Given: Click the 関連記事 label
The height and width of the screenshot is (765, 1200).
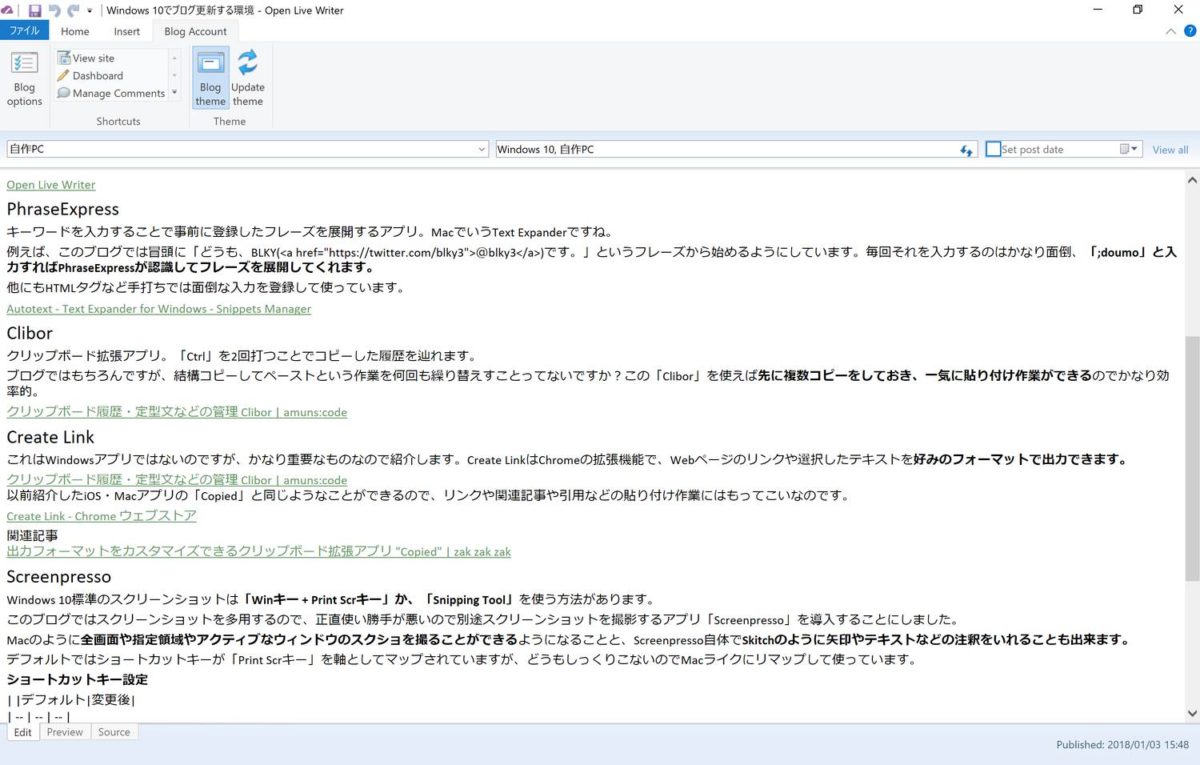Looking at the screenshot, I should pos(32,536).
